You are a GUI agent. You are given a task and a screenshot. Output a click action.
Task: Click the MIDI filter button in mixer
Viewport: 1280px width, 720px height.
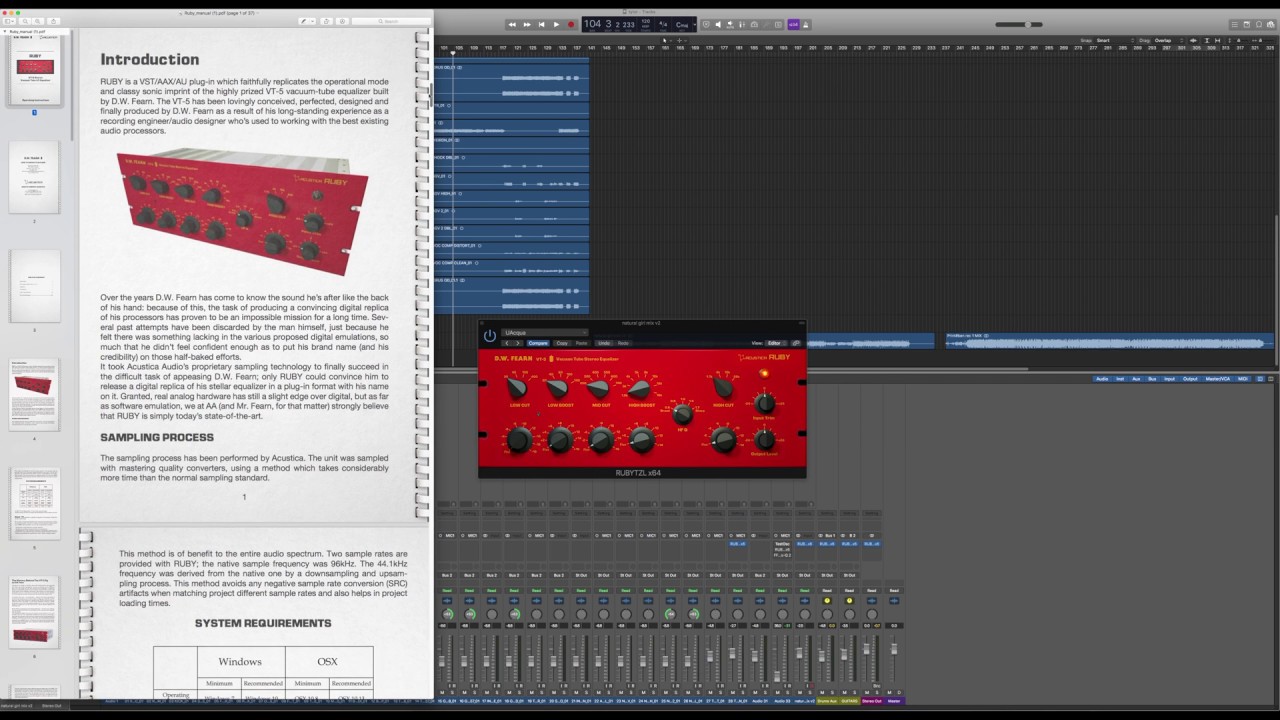(1243, 379)
